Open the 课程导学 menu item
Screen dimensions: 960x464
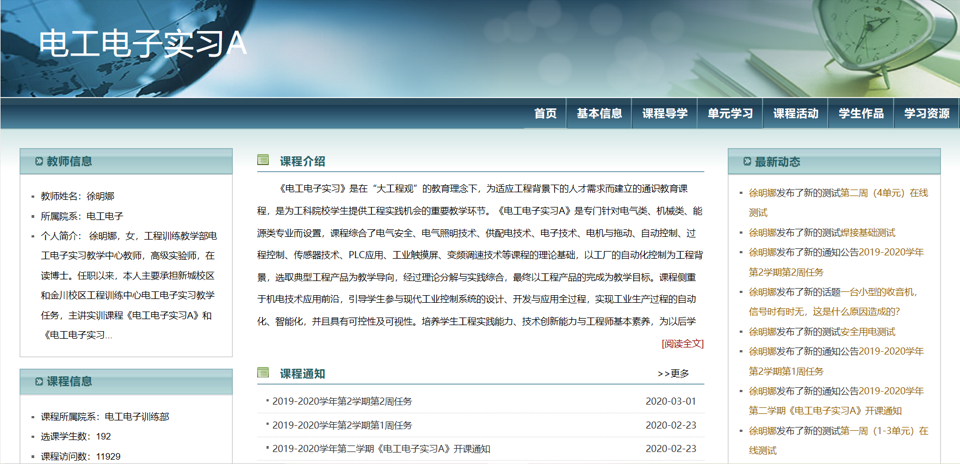[x=664, y=114]
